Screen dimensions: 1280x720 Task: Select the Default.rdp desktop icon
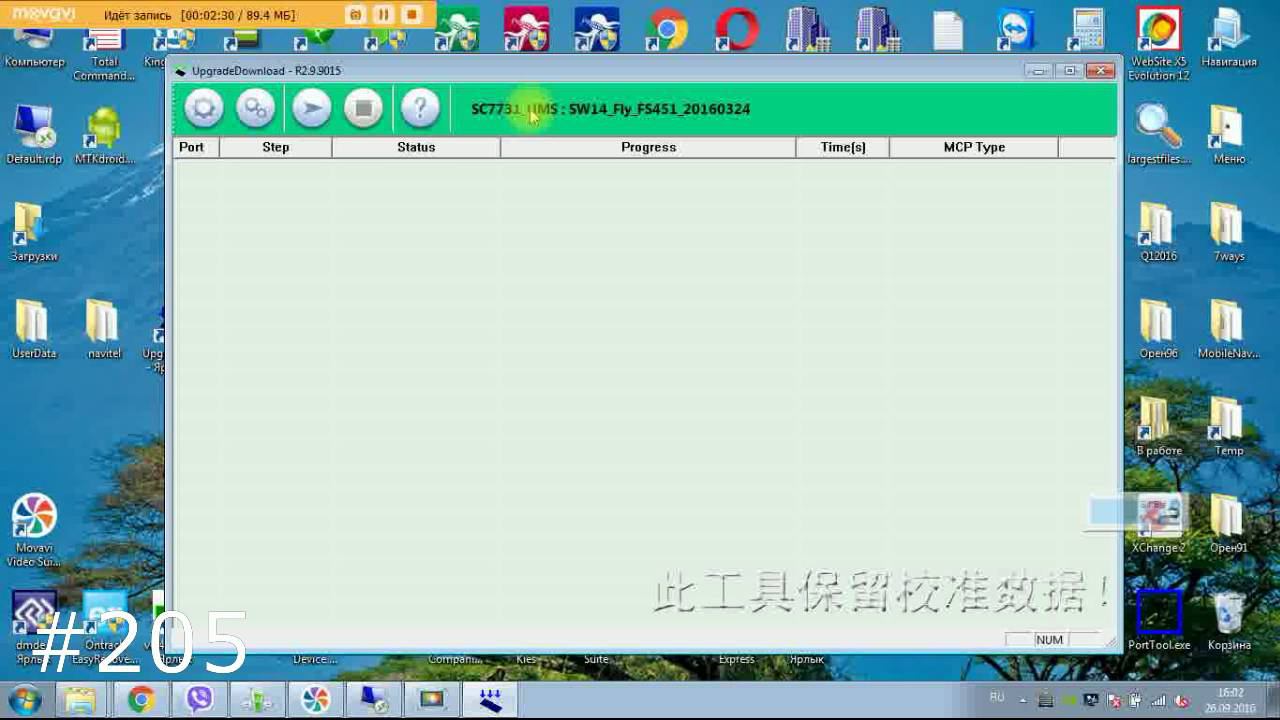point(34,135)
